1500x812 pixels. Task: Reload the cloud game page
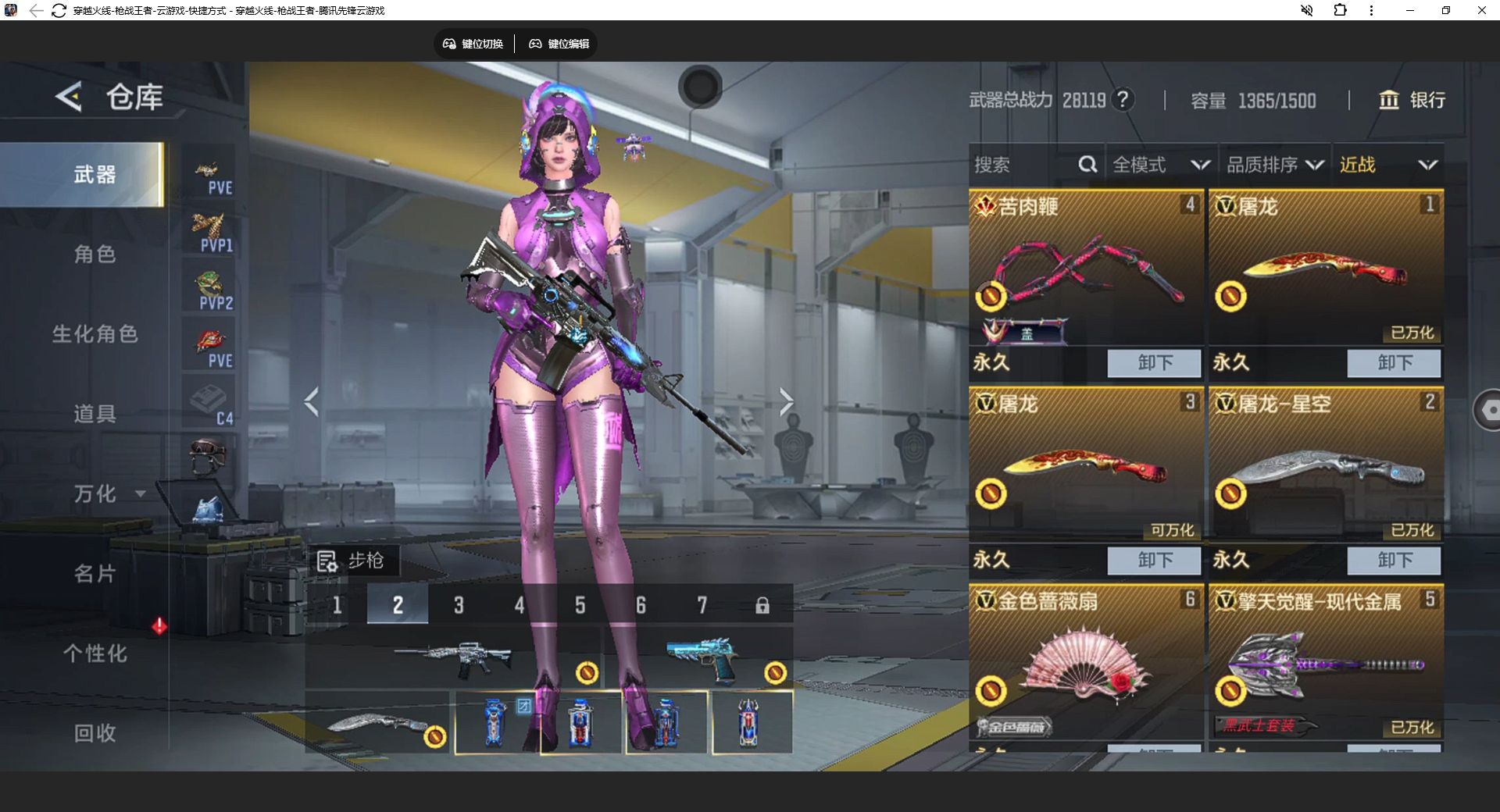point(59,10)
